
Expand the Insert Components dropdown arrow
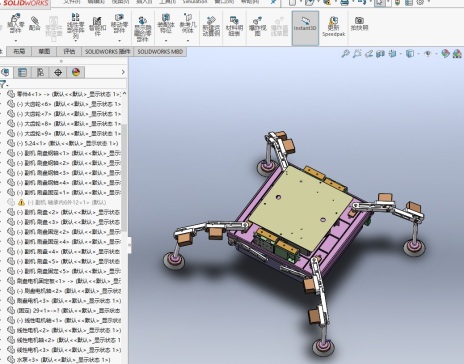tap(16, 41)
